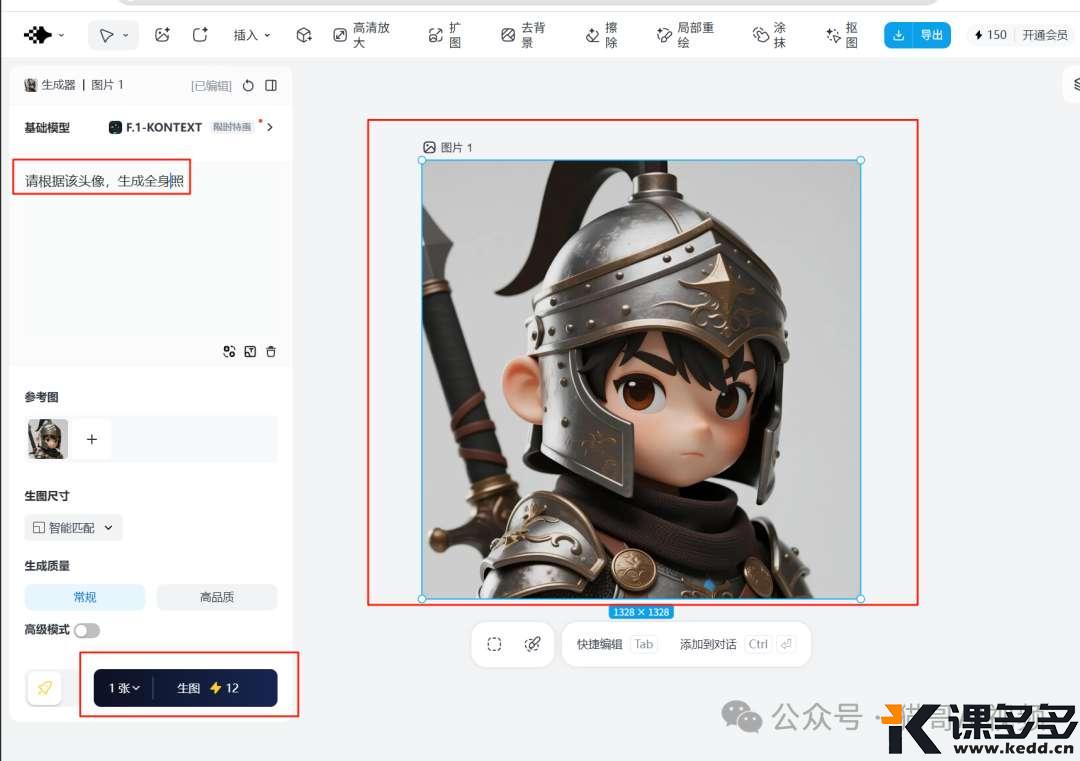
Task: Select the 抠图 cutout tool
Action: tap(842, 35)
